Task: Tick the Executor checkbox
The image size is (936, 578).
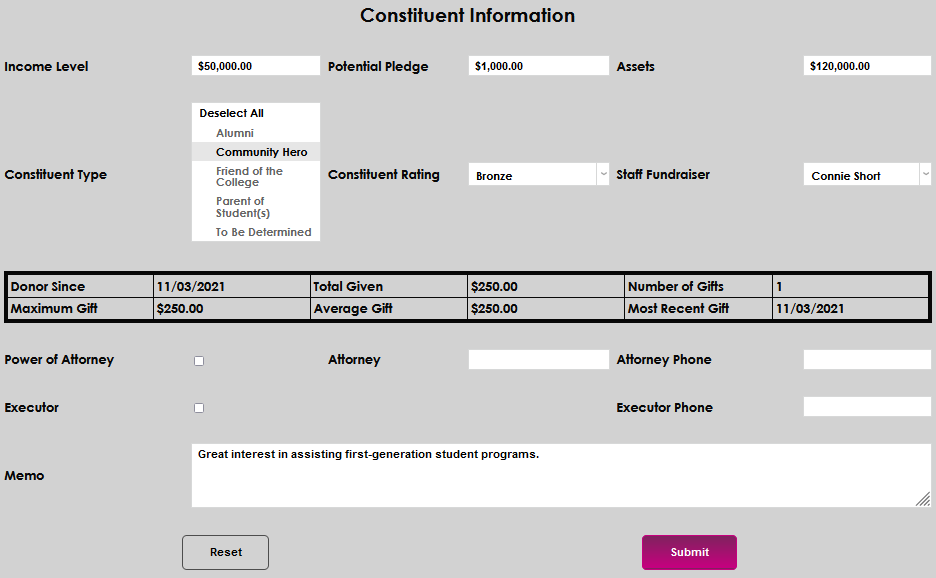Action: pos(199,408)
